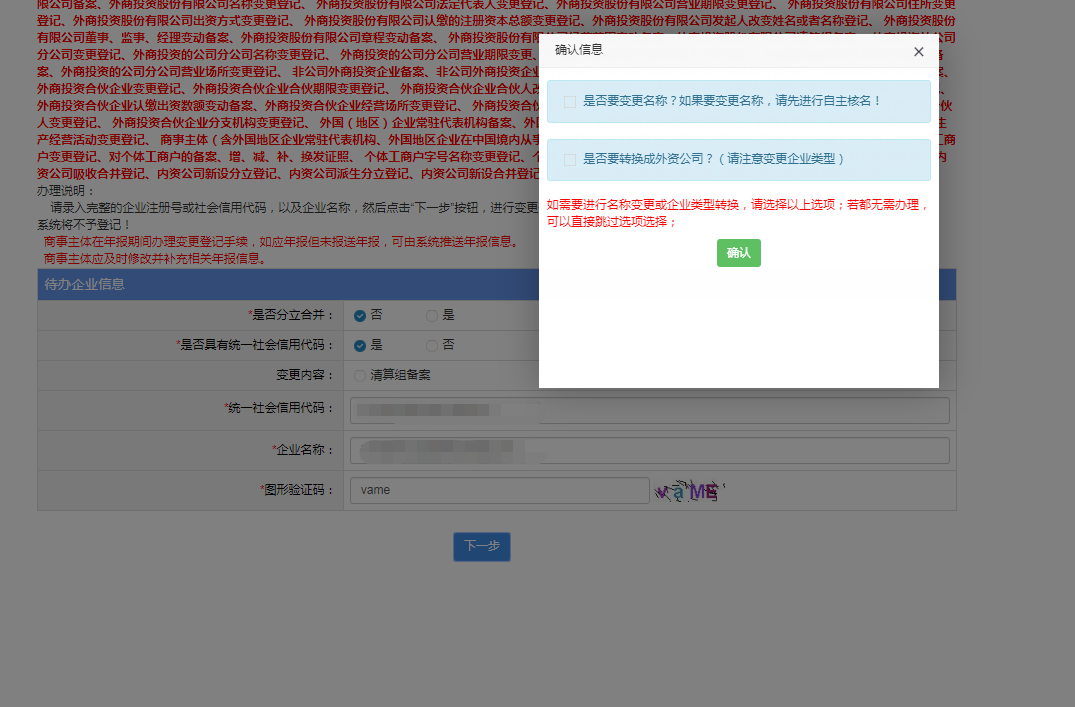
Task: Enable the "清算组备案" change content checkbox
Action: pyautogui.click(x=358, y=376)
